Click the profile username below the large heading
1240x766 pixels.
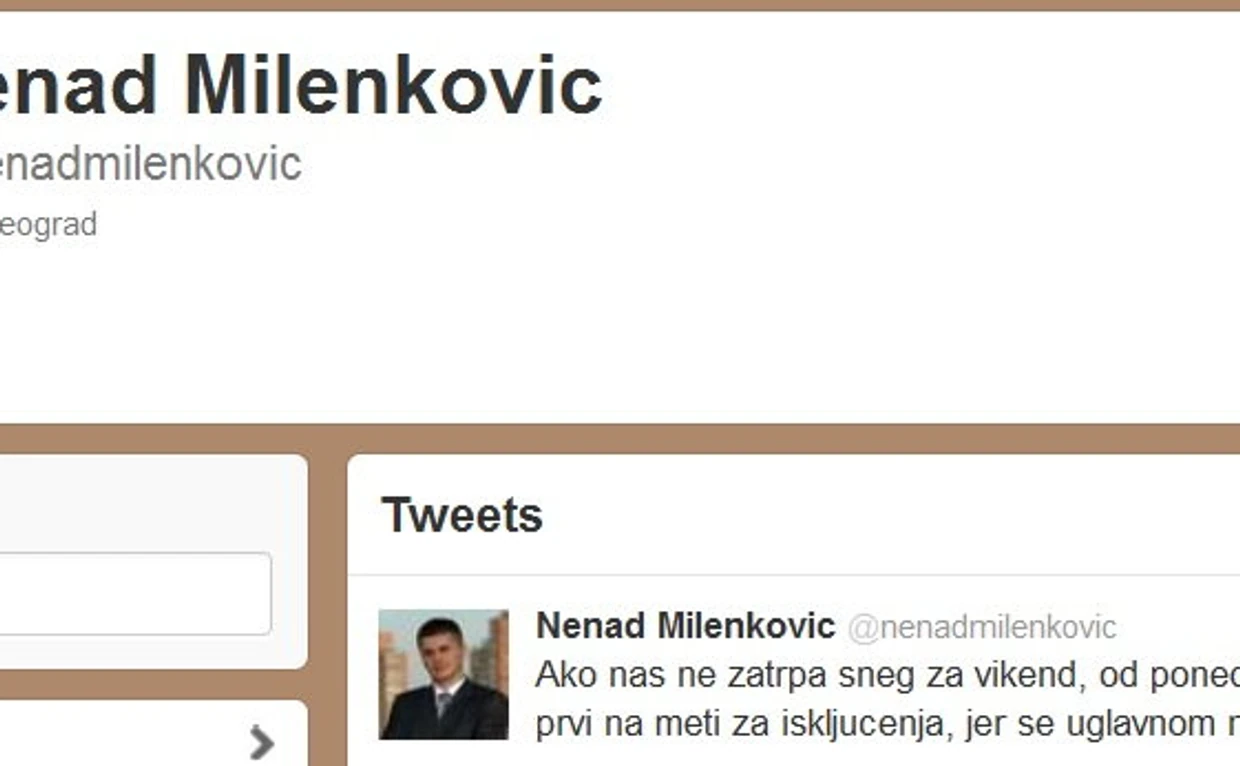150,164
